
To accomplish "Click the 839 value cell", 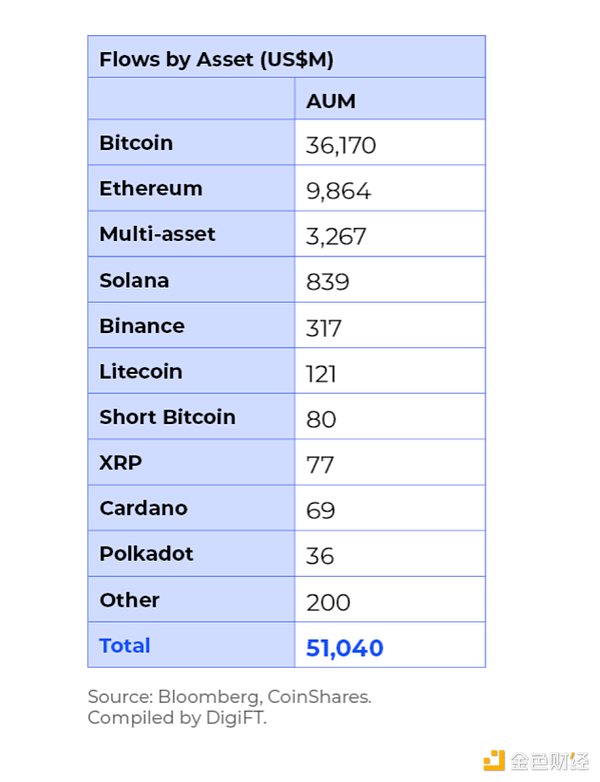I will [x=328, y=282].
